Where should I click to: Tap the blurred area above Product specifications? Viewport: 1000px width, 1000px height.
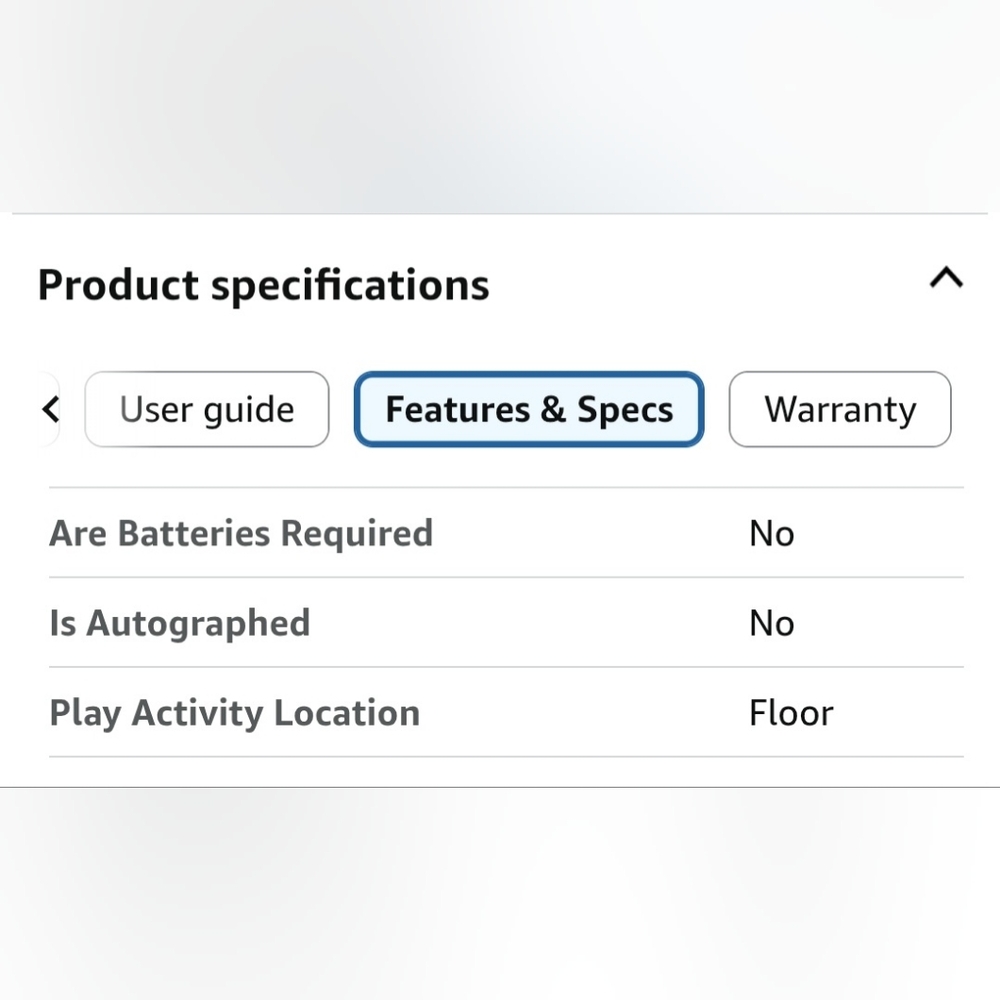click(500, 105)
